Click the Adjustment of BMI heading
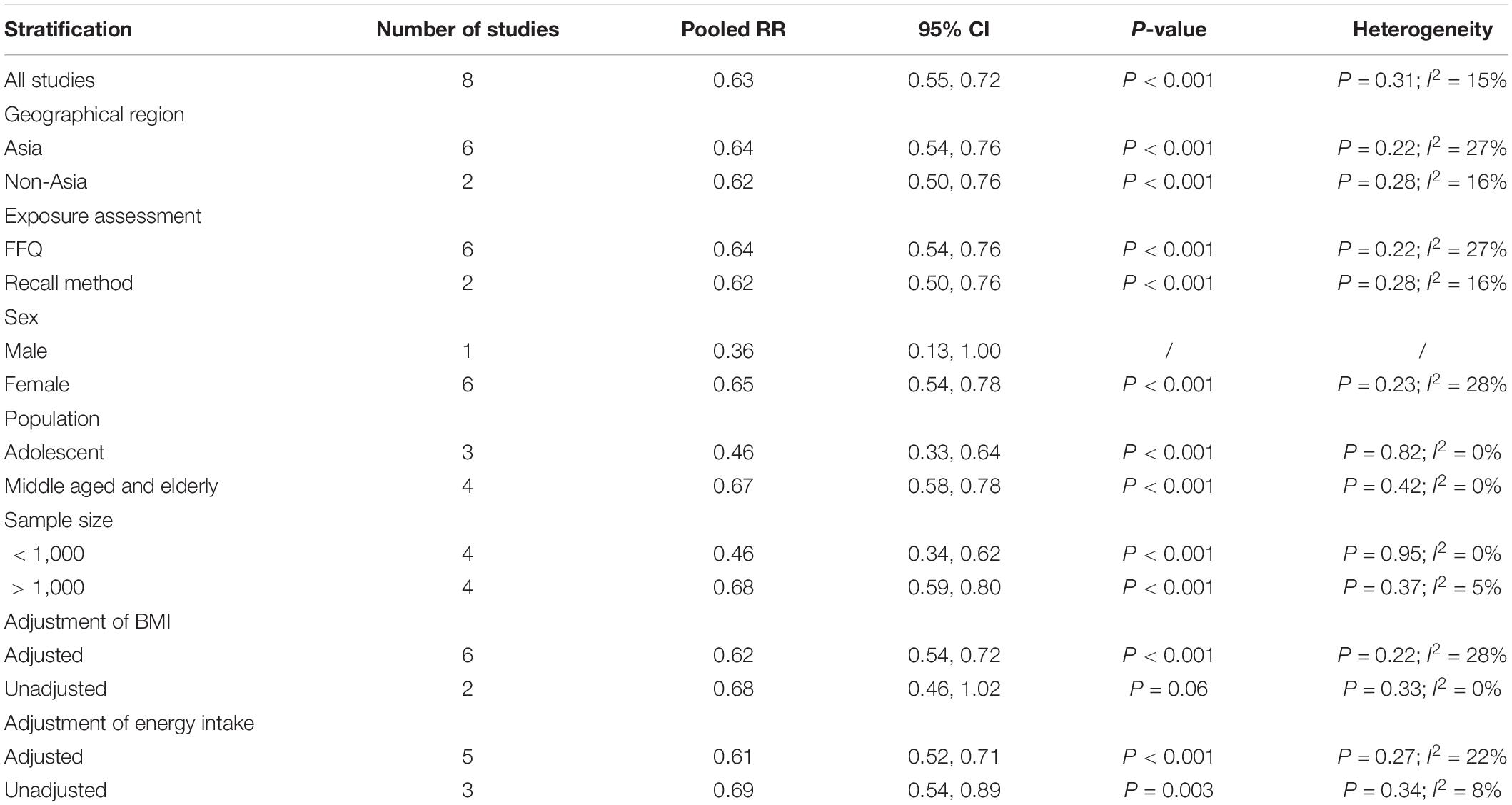 coord(88,621)
